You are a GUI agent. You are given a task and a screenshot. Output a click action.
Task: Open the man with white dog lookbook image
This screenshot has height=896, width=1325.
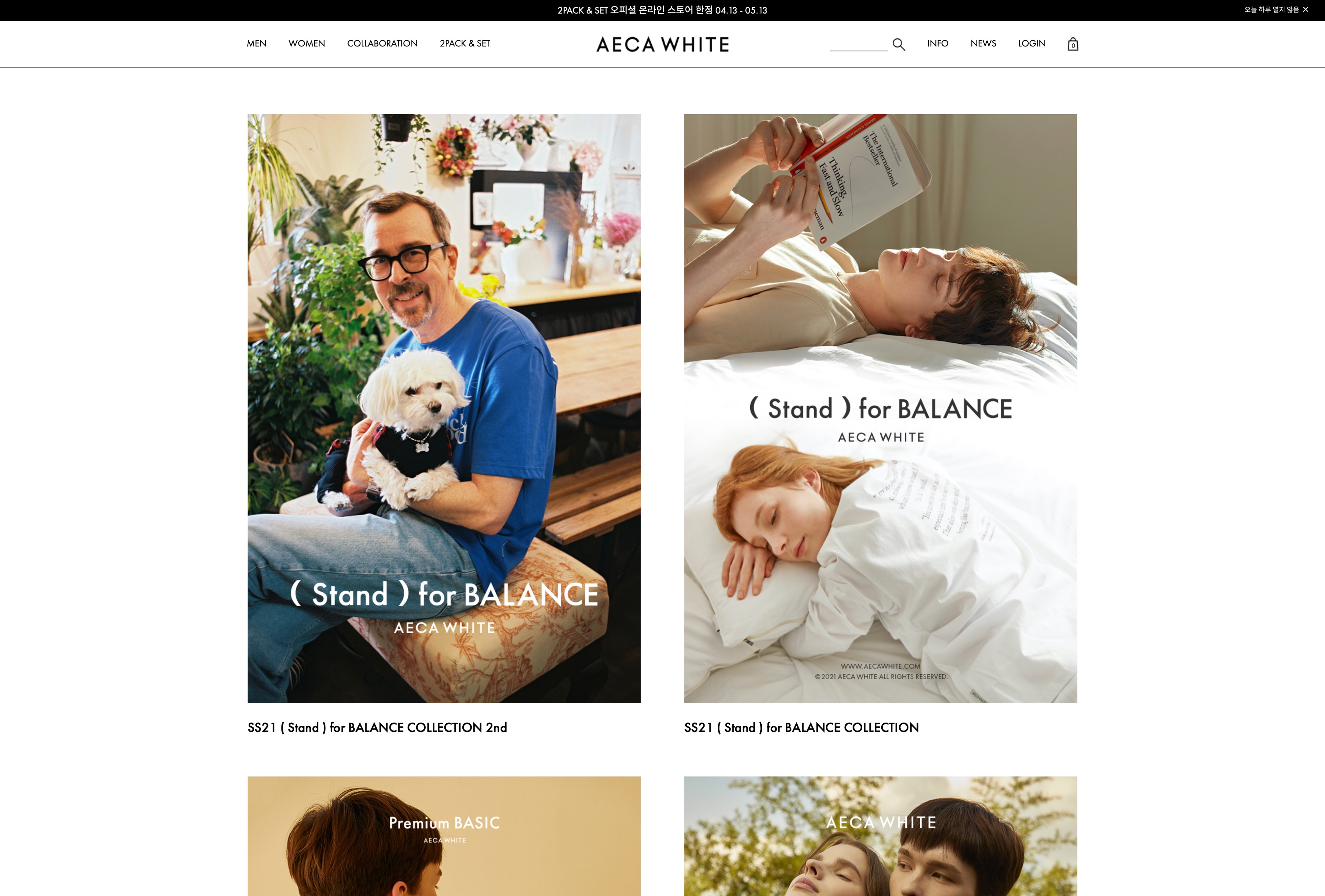click(x=444, y=408)
